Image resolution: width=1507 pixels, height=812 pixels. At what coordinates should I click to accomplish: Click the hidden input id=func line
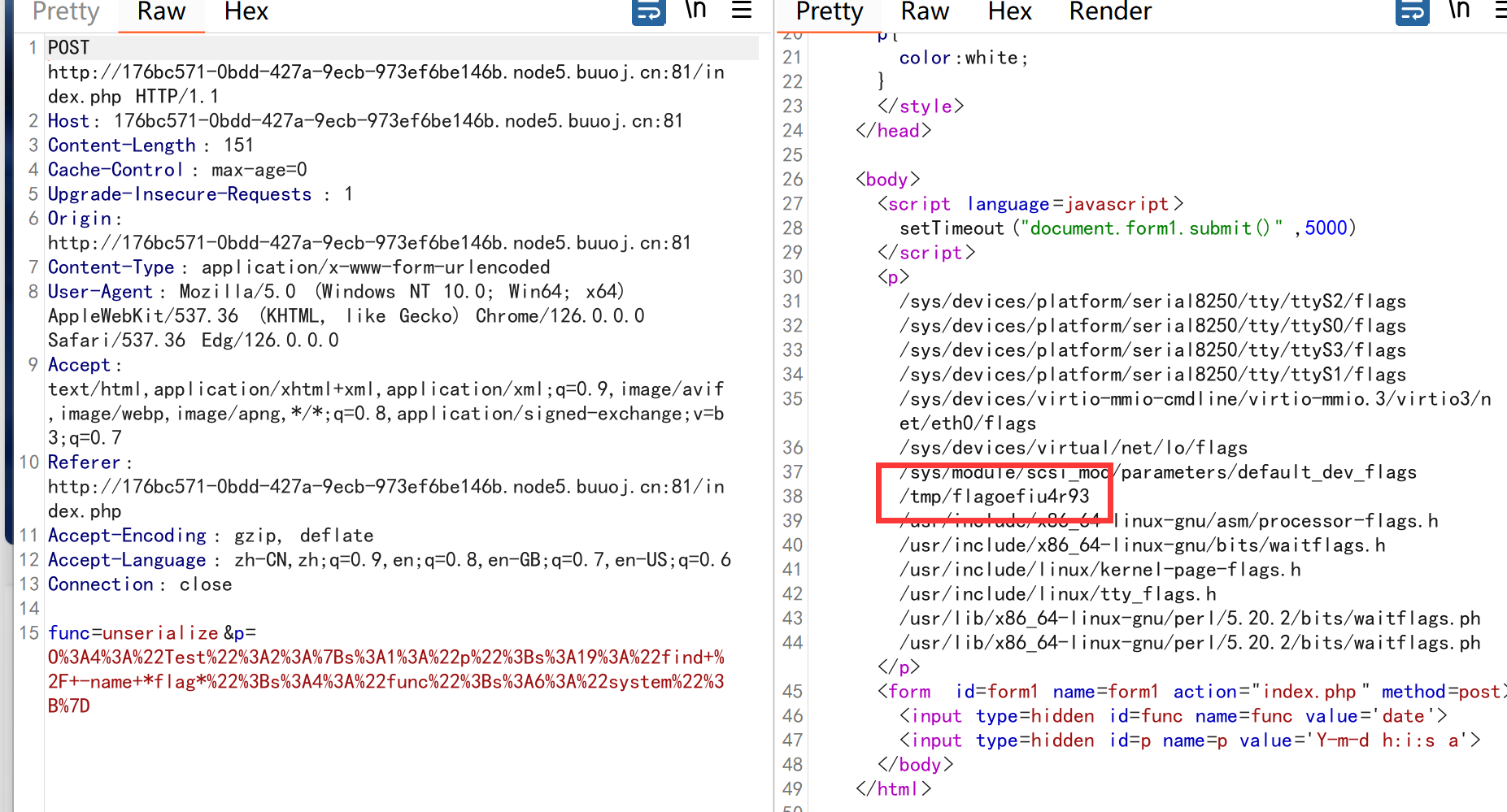pos(1174,716)
